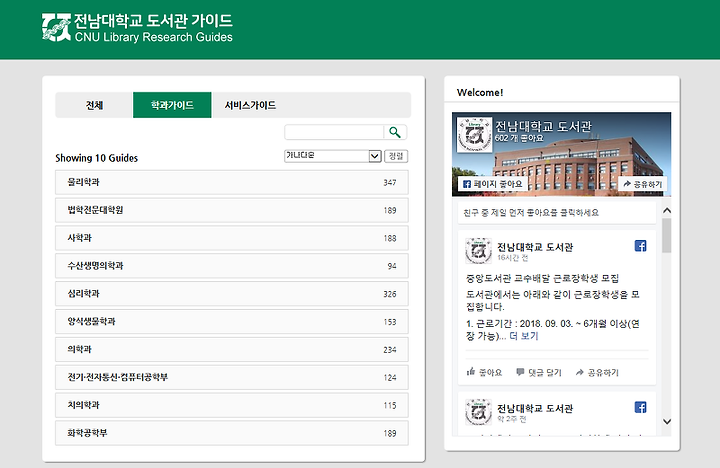Click the 공유하기 button on the Facebook banner
This screenshot has height=468, width=720.
click(x=642, y=184)
